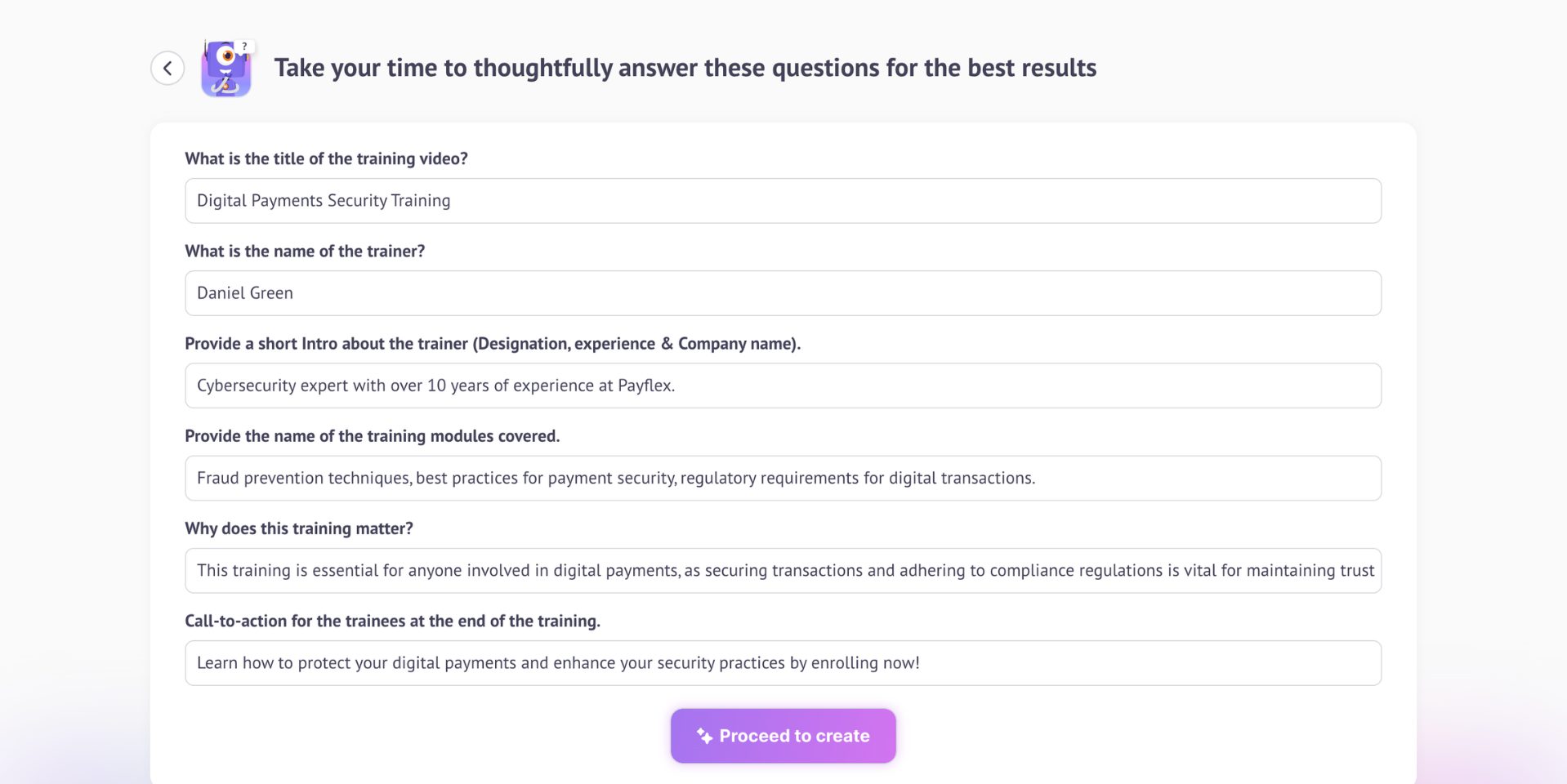Click the back arrow button
This screenshot has height=784, width=1567.
[x=167, y=68]
